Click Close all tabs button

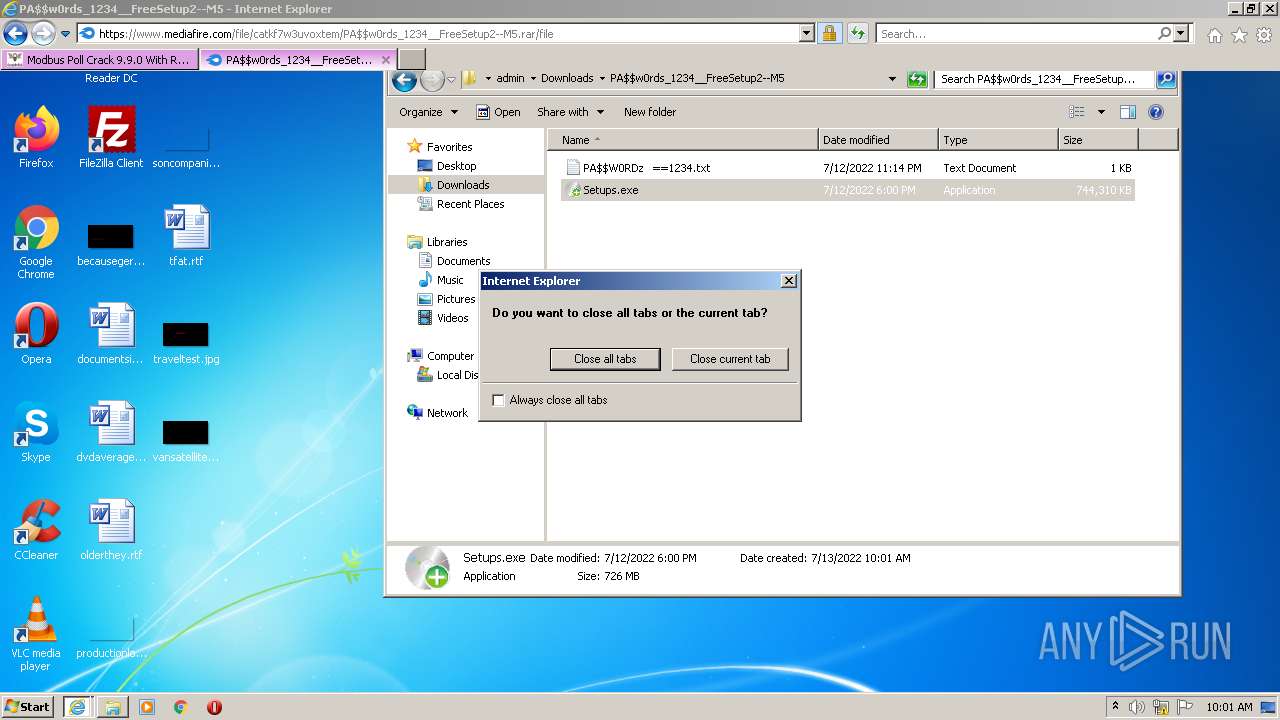coord(605,359)
